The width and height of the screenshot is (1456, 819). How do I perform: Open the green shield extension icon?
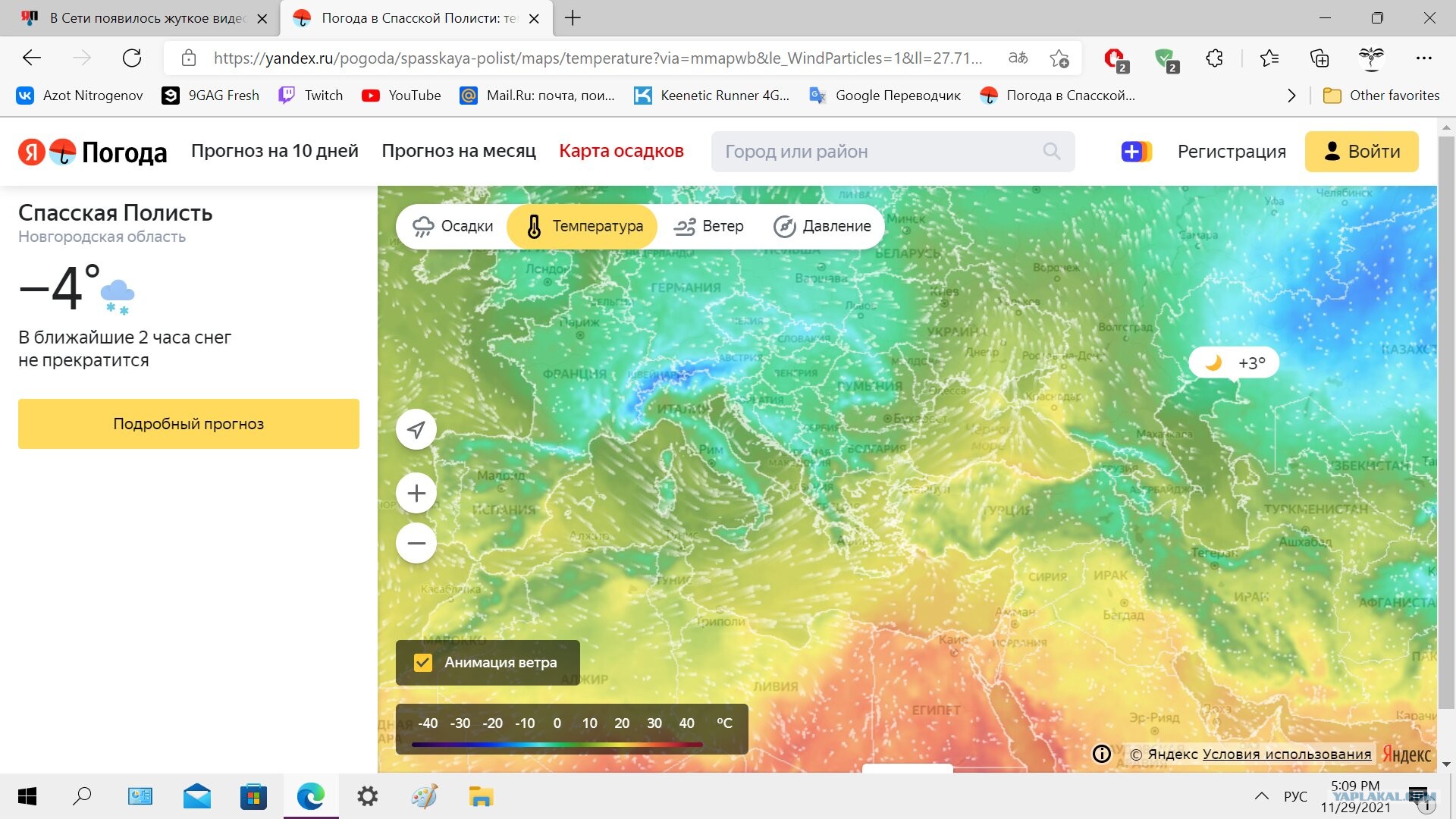1166,59
